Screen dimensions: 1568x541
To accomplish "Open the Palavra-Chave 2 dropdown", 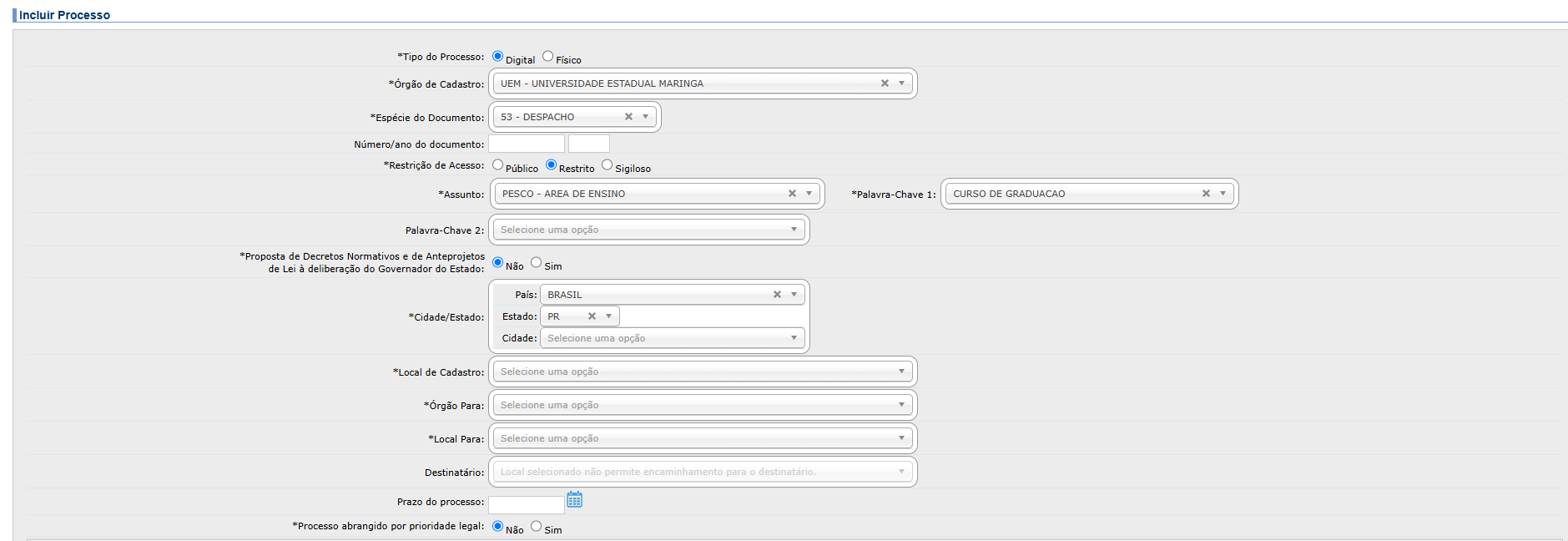I will pyautogui.click(x=648, y=230).
